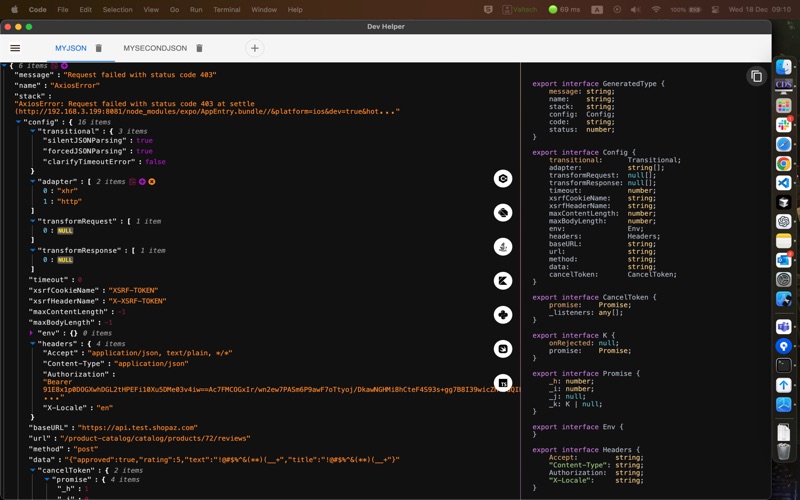This screenshot has height=500, width=800.
Task: Generate TypeScript types from JSON
Action: [x=503, y=383]
